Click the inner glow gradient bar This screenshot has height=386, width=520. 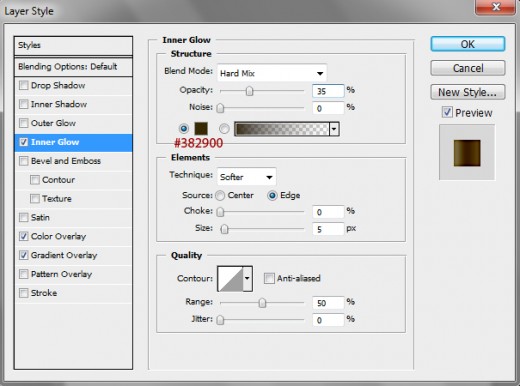(282, 129)
